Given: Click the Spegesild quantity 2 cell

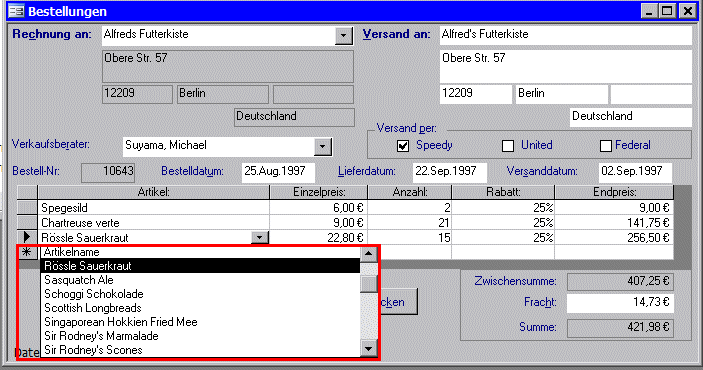Looking at the screenshot, I should click(410, 208).
